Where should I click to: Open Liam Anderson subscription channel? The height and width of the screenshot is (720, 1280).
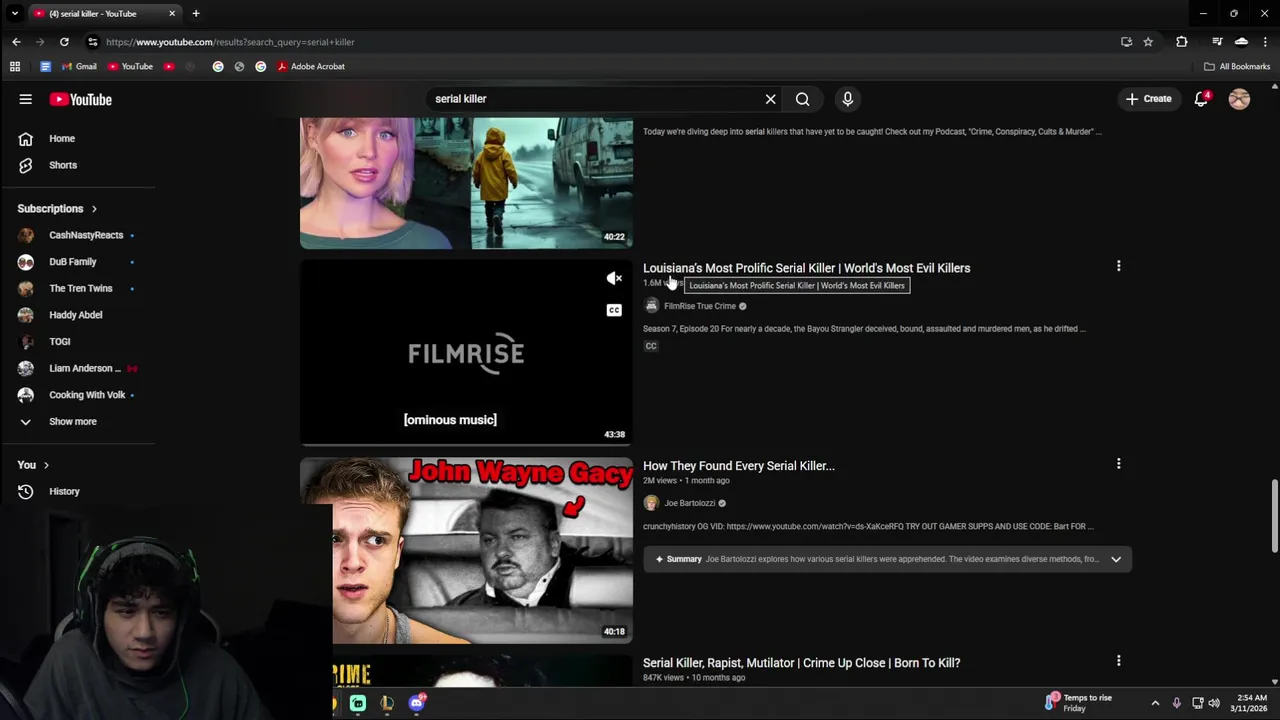click(85, 368)
